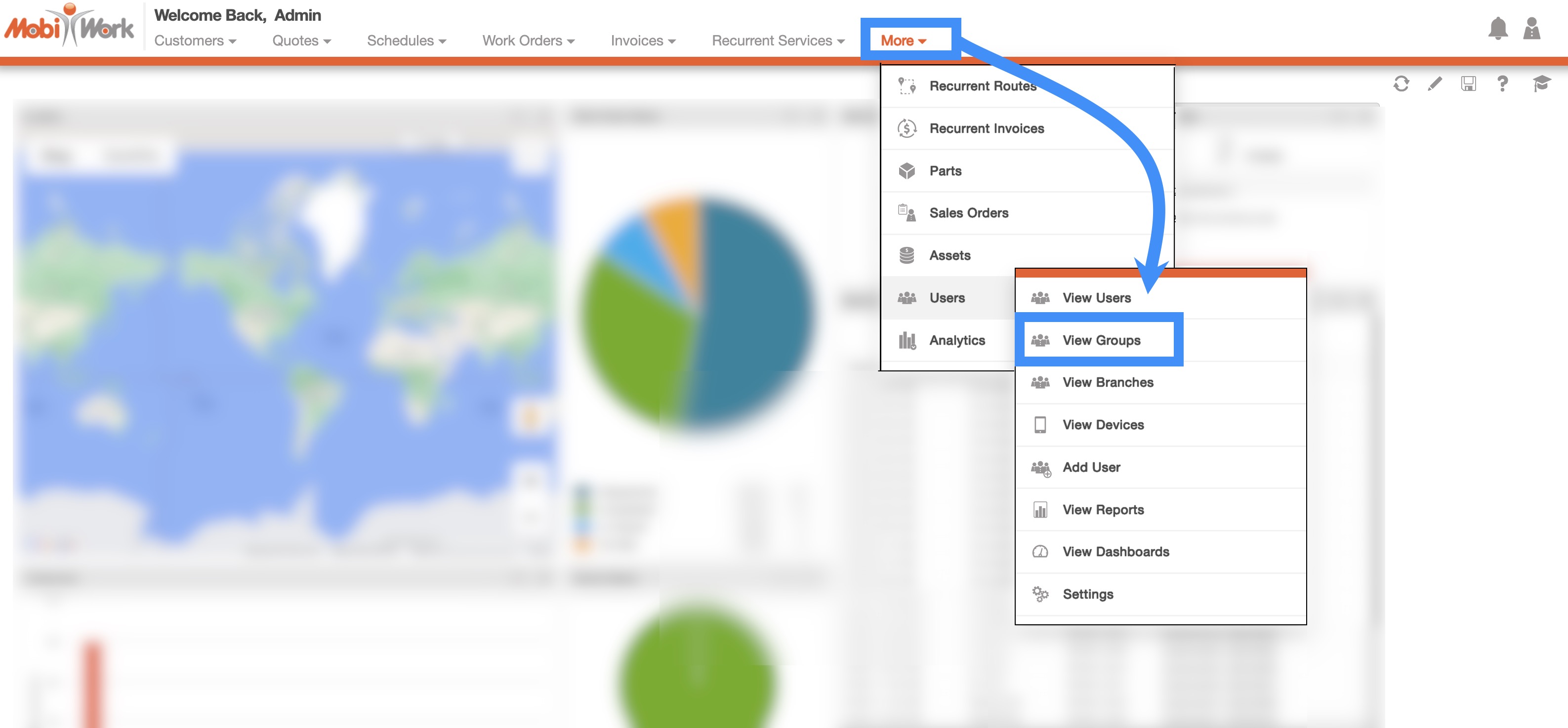Click the pencil edit icon
Screen dimensions: 1568x728
1435,83
